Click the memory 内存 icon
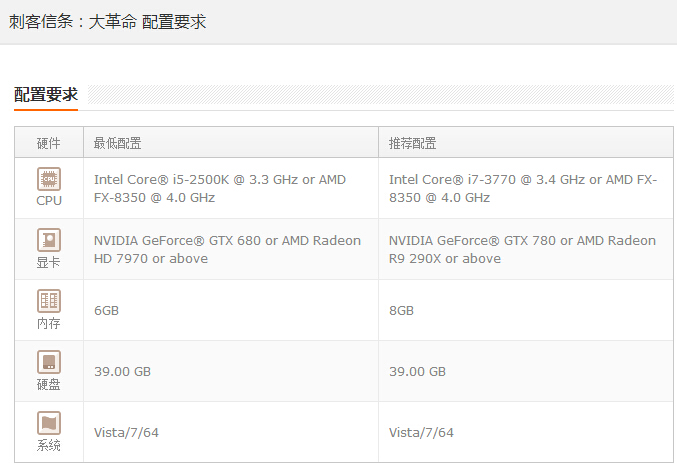Viewport: 677px width, 471px height. [x=49, y=301]
